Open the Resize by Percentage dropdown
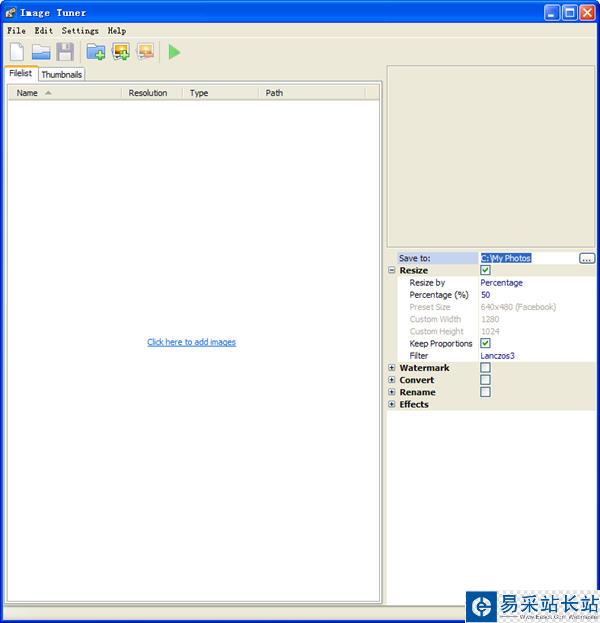 point(536,282)
